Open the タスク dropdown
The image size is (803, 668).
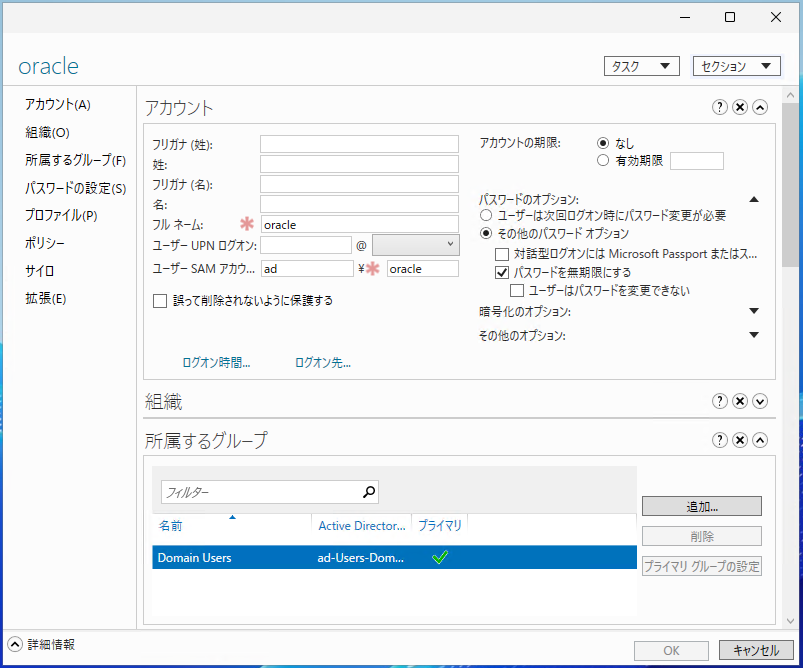click(642, 66)
